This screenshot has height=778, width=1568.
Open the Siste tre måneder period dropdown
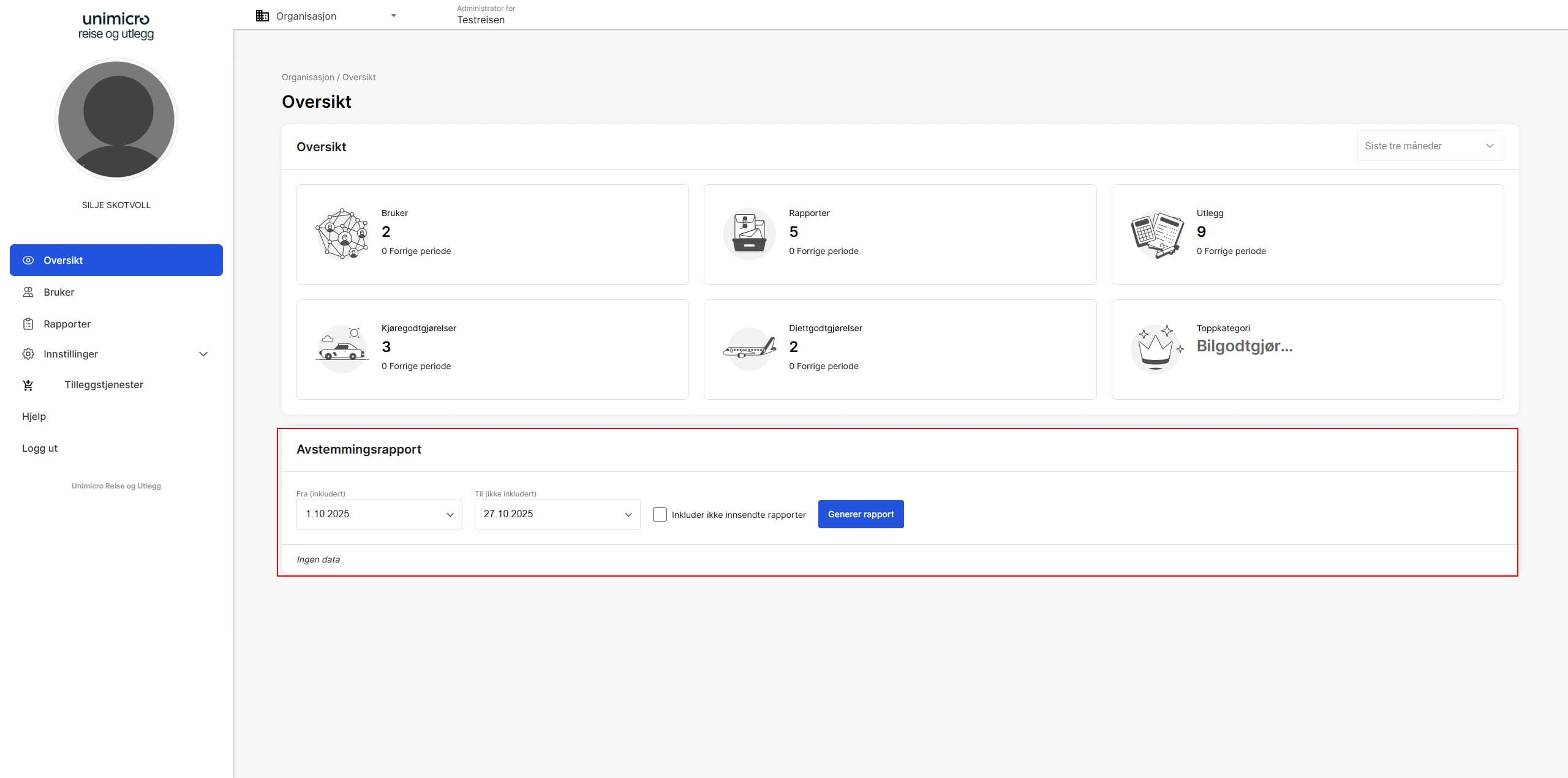coord(1430,146)
